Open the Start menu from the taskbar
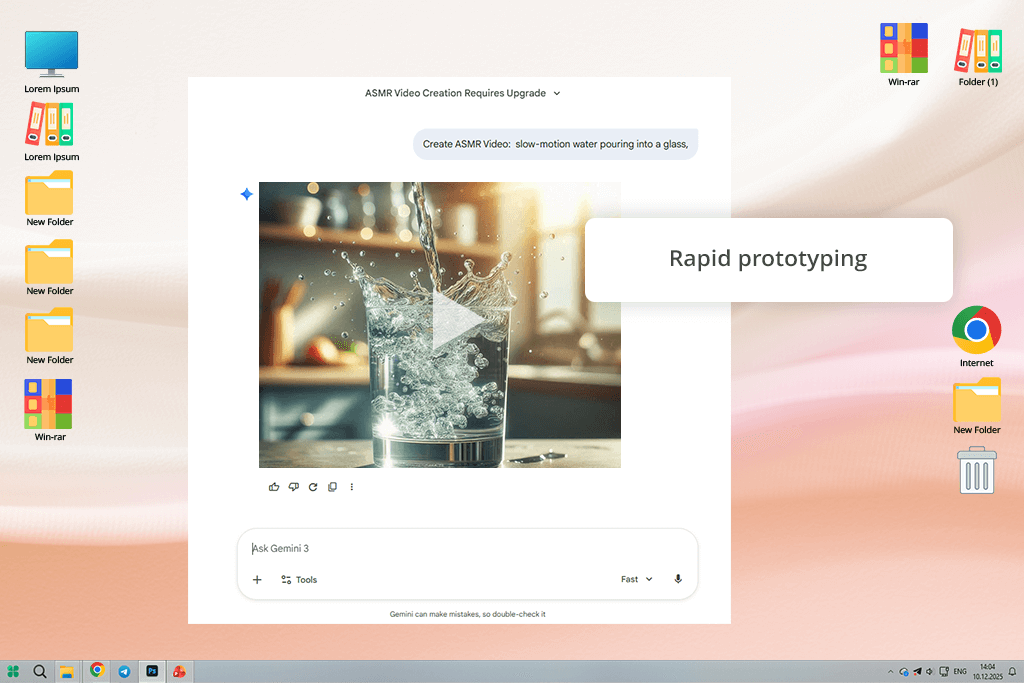Screen dimensions: 1024x683 coord(13,671)
